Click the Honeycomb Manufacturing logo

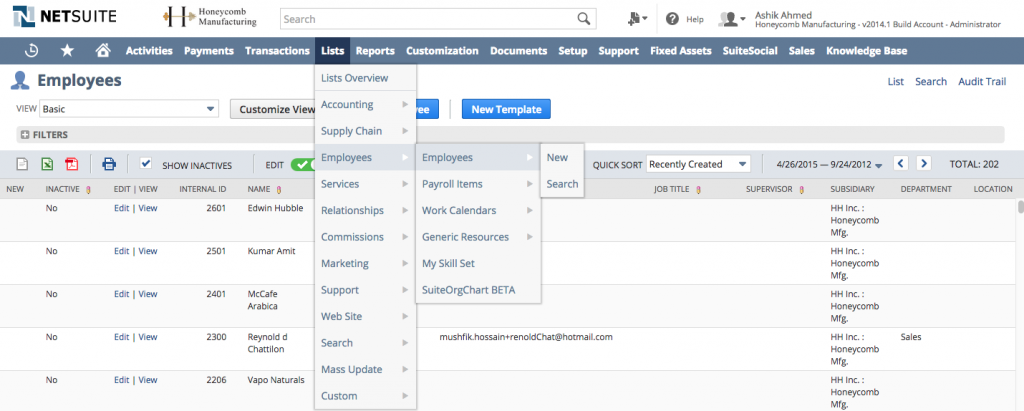[x=210, y=18]
